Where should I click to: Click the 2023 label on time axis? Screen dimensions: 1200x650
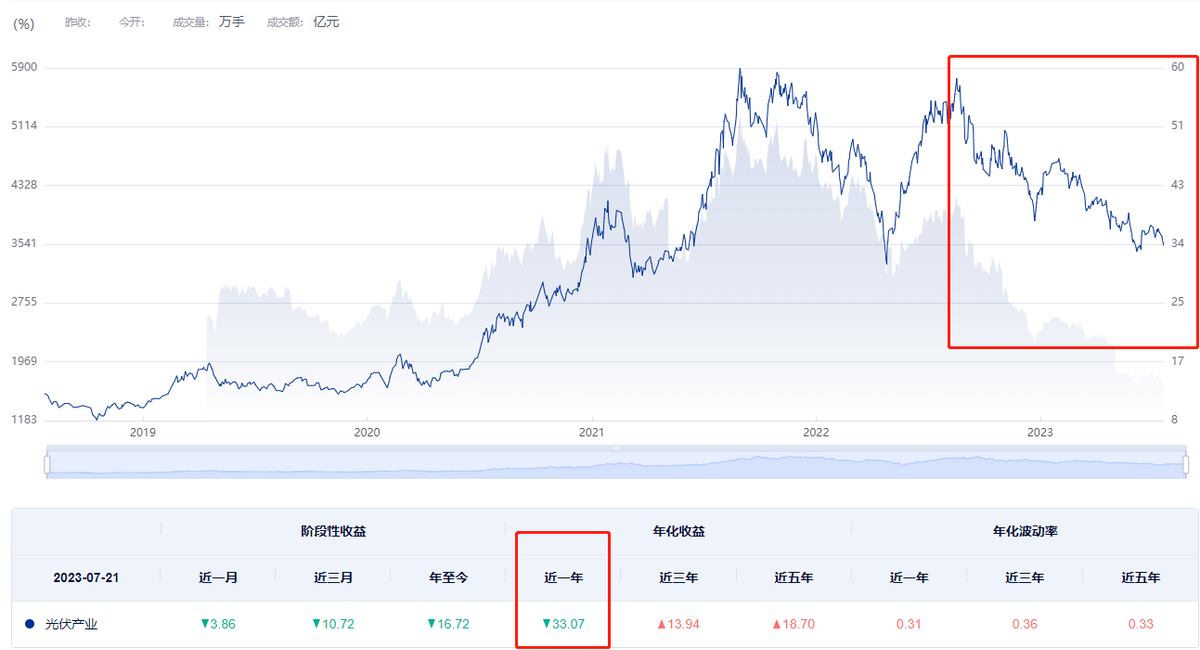(1040, 433)
